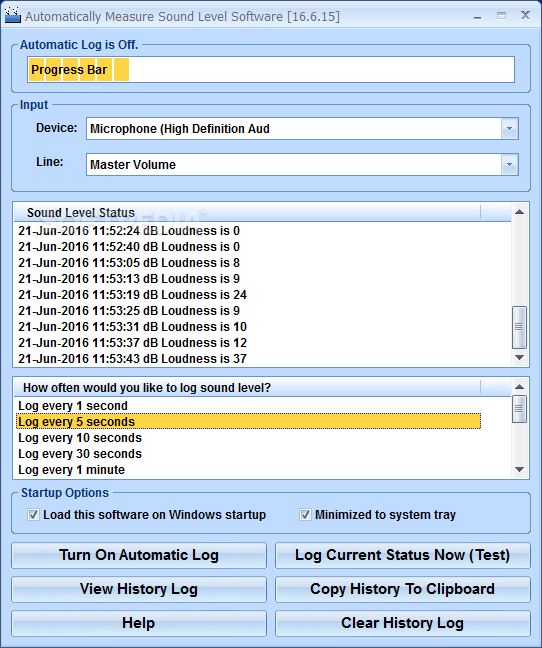Select entry 11:52:24 dB Loudness is 0
Viewport: 542px width, 648px height.
[x=248, y=231]
